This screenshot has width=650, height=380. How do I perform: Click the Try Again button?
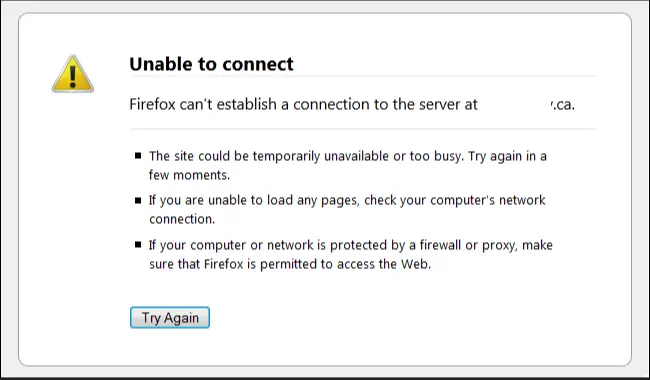click(170, 317)
